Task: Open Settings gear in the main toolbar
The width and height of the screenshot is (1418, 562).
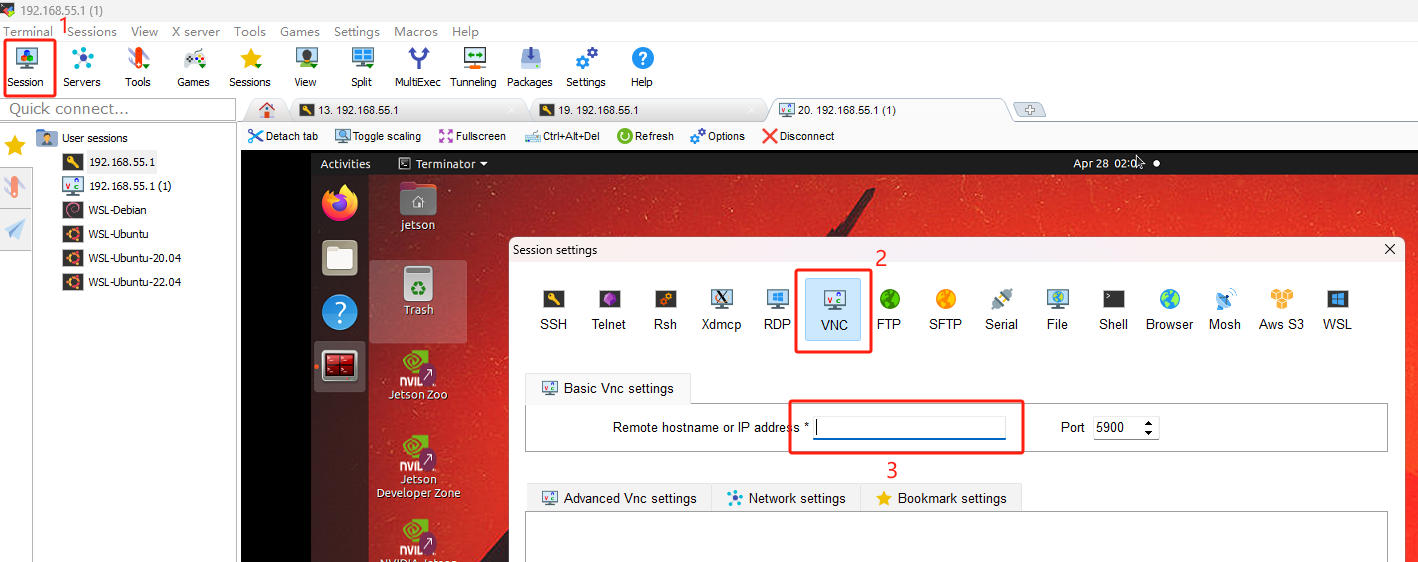Action: (x=586, y=67)
